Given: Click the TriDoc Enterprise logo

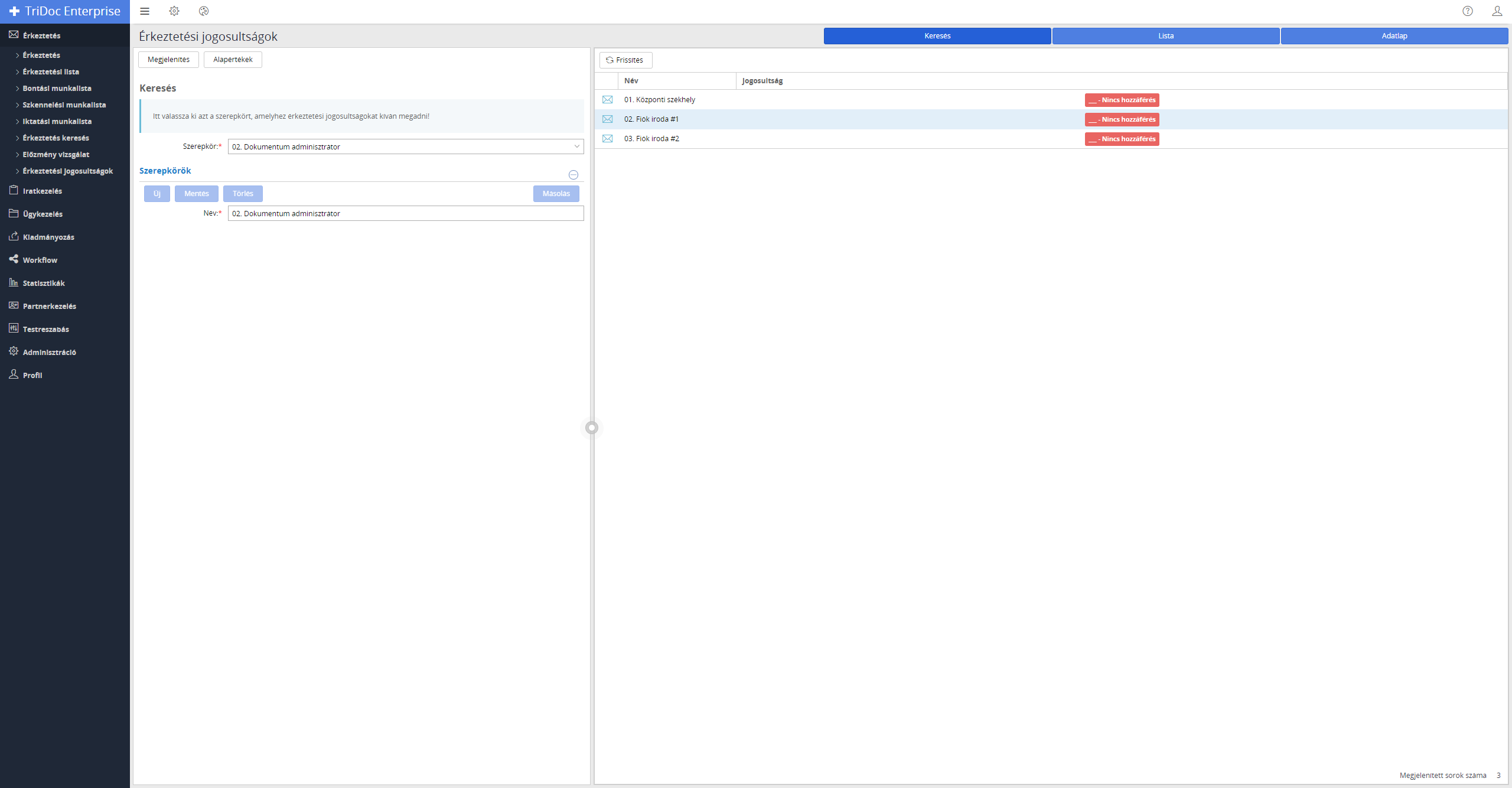Looking at the screenshot, I should tap(65, 11).
